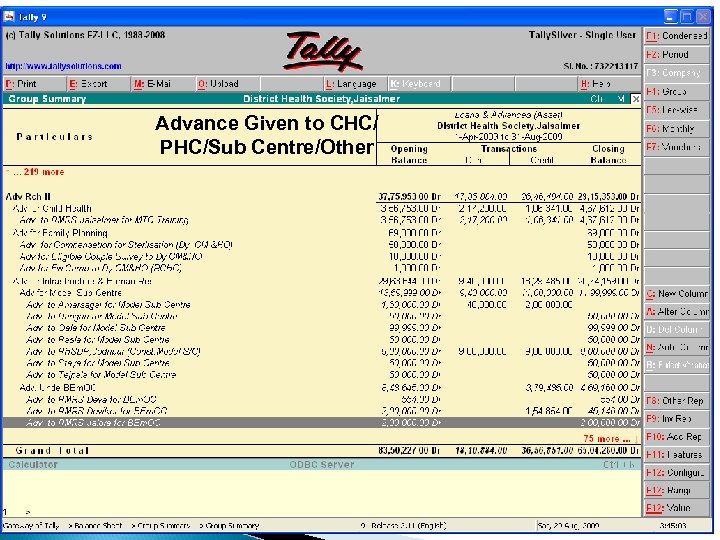The width and height of the screenshot is (720, 540).
Task: Visit the tallysolutions.com link
Action: 63,66
